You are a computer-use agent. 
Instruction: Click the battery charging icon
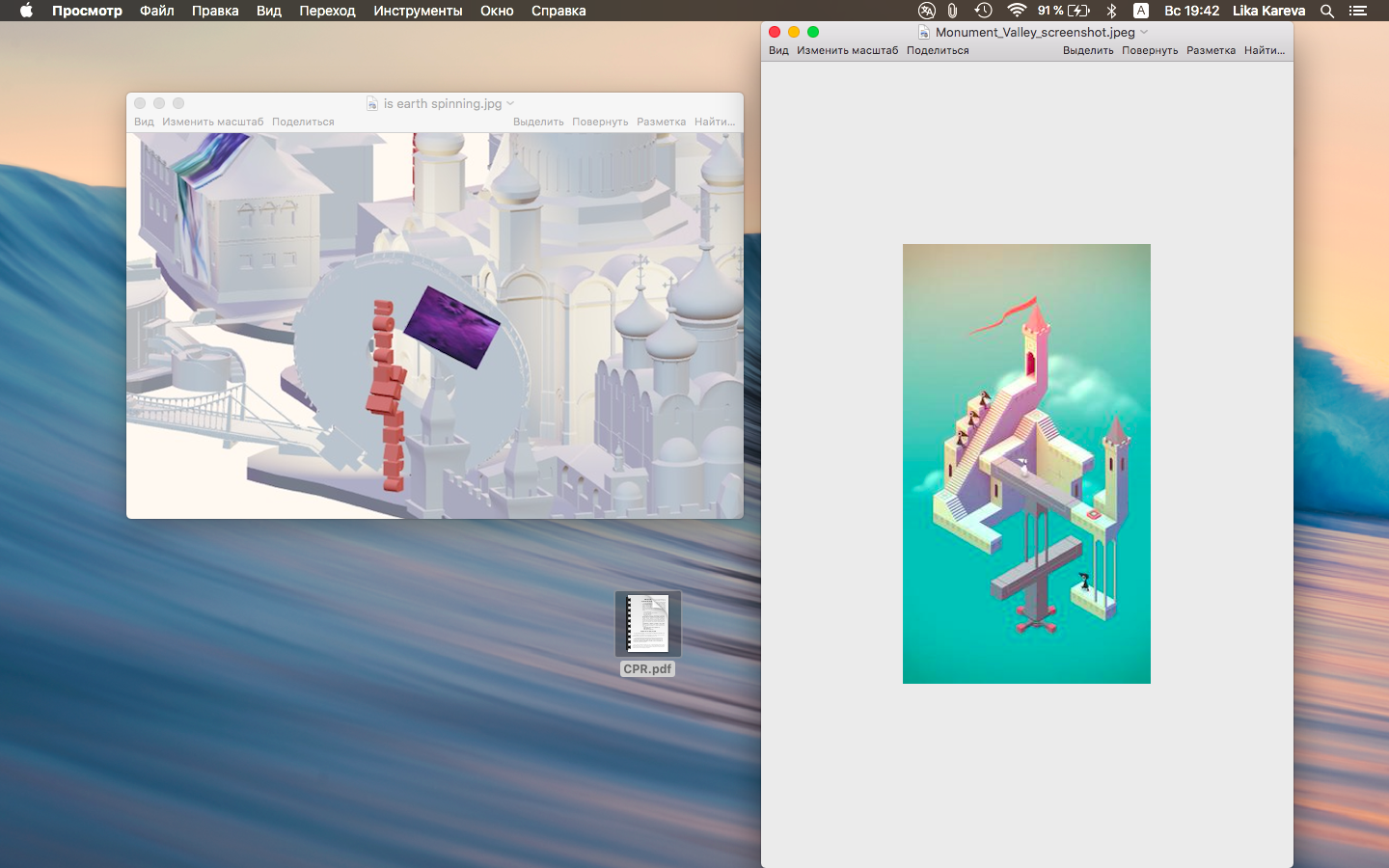click(x=1079, y=11)
